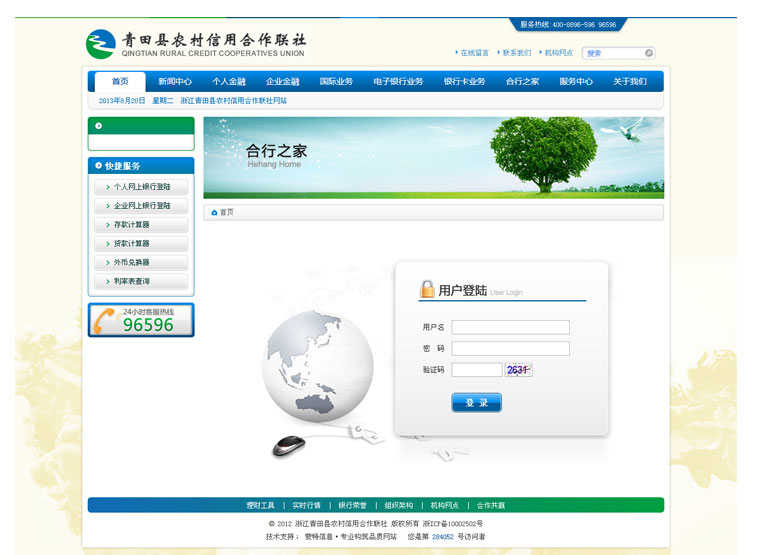Click the 在线留言 link at top
The image size is (762, 555).
tap(474, 53)
